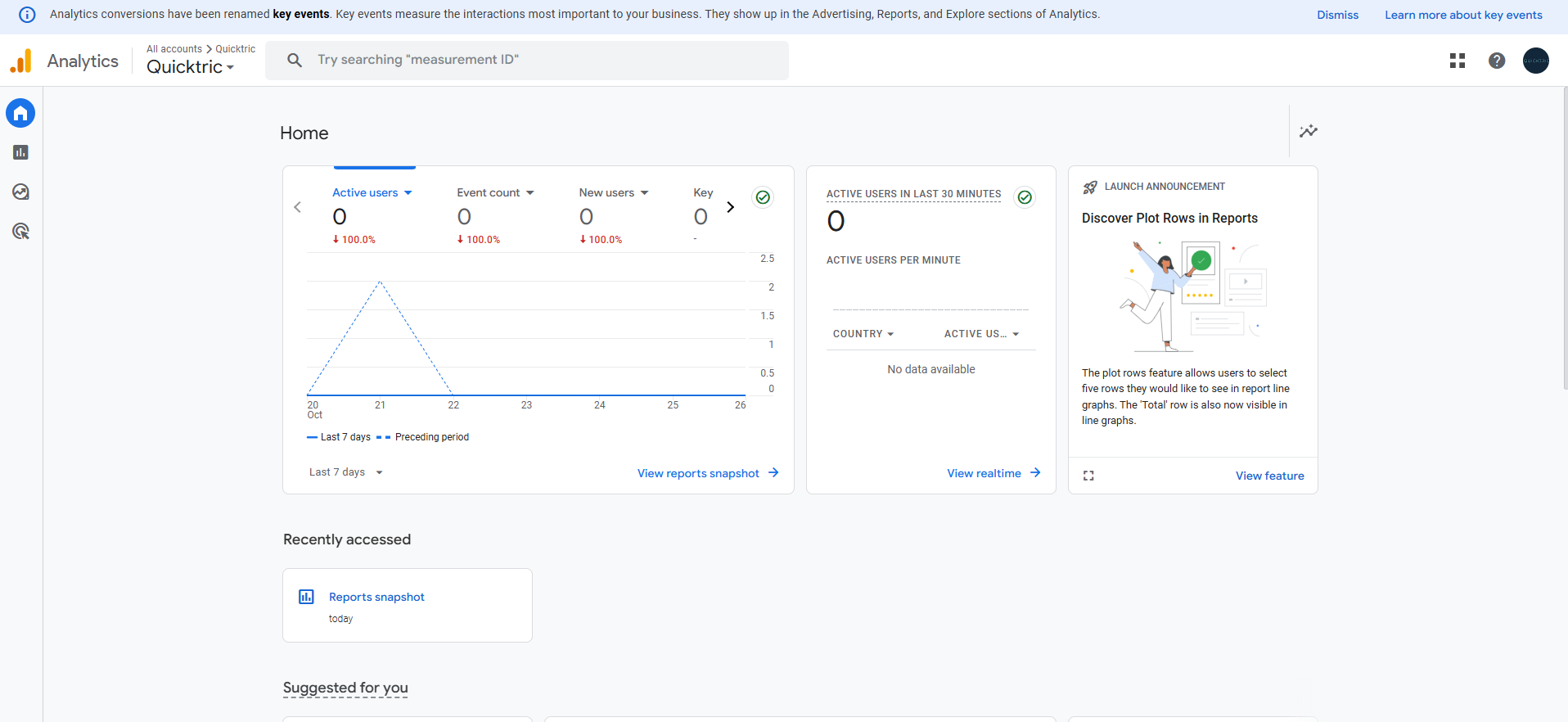Image resolution: width=1568 pixels, height=722 pixels.
Task: Open the Help question mark icon
Action: tap(1497, 61)
